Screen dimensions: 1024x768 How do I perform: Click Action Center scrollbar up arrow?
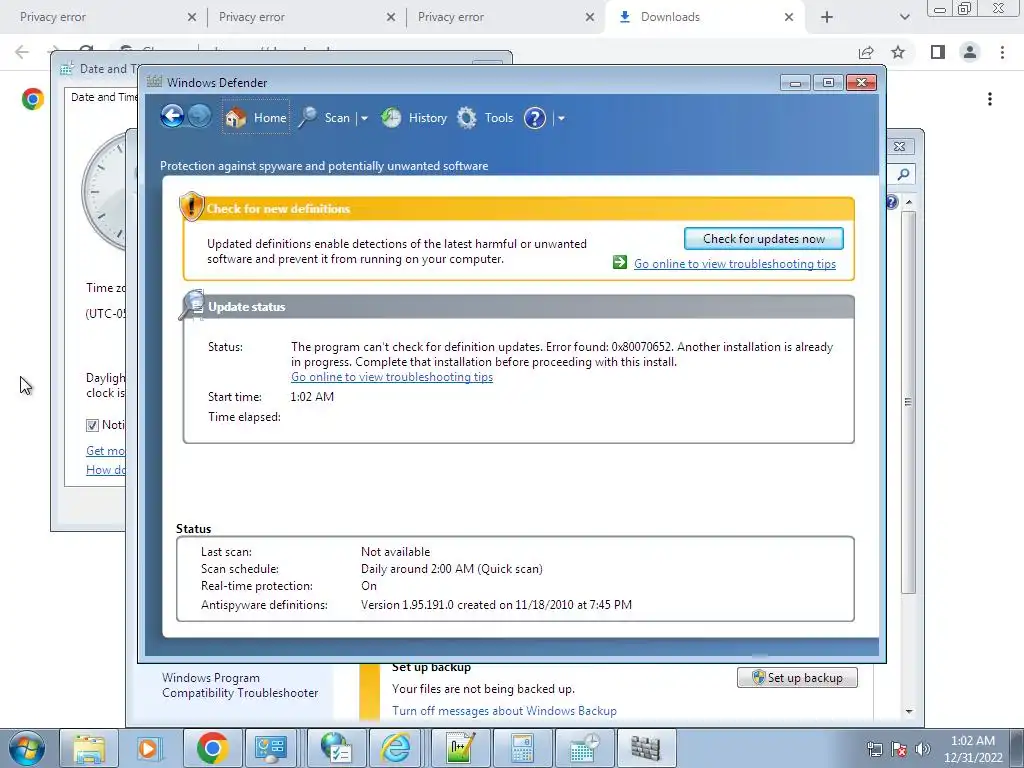[x=909, y=202]
